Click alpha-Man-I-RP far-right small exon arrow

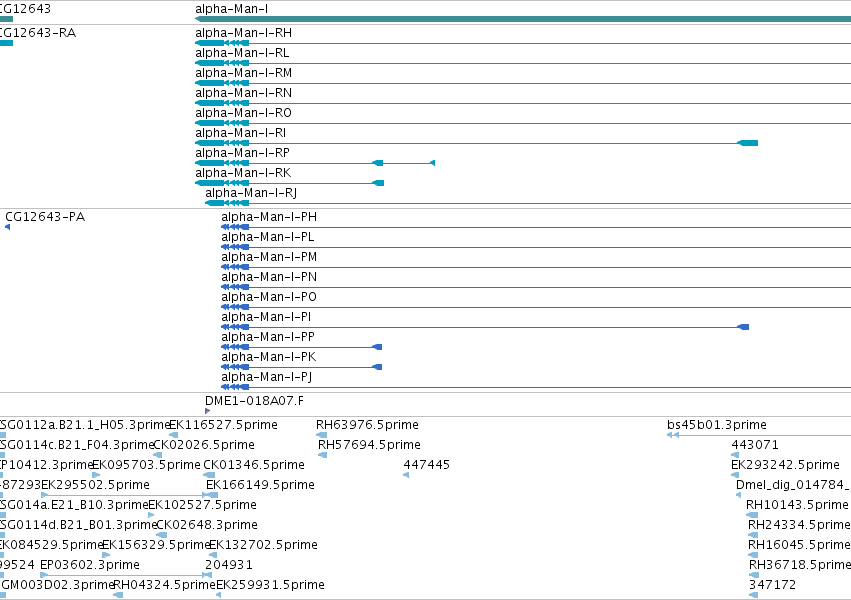click(433, 163)
